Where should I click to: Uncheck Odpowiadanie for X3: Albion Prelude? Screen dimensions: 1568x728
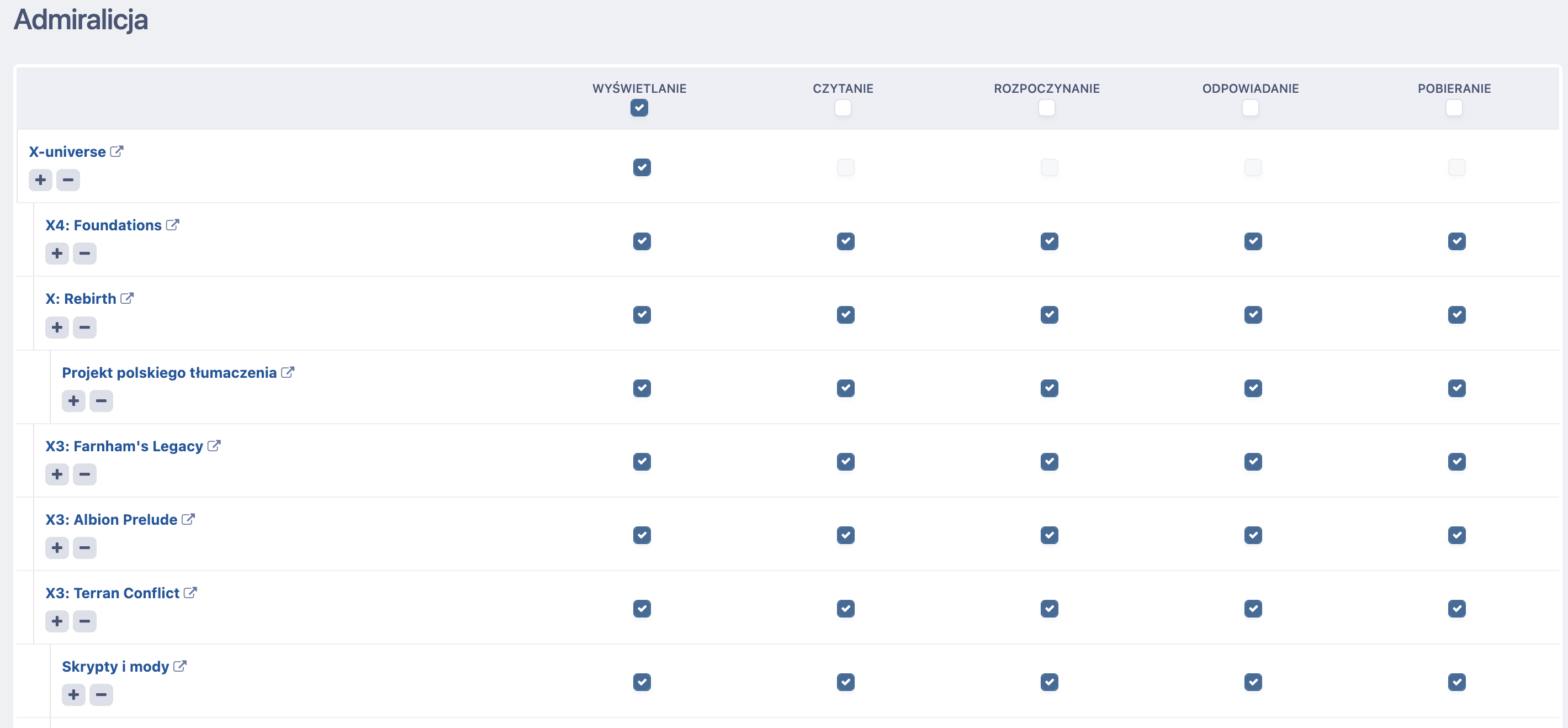(1253, 535)
